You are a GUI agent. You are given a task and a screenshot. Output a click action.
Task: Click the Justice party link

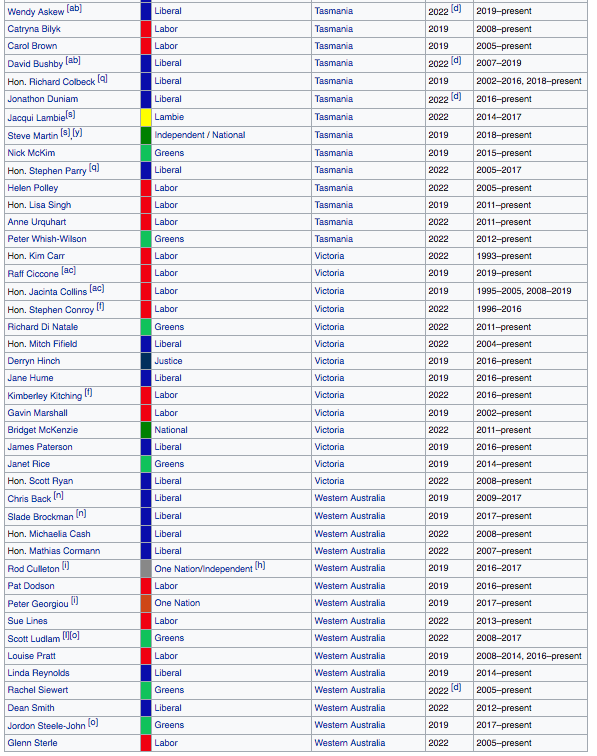tap(168, 361)
